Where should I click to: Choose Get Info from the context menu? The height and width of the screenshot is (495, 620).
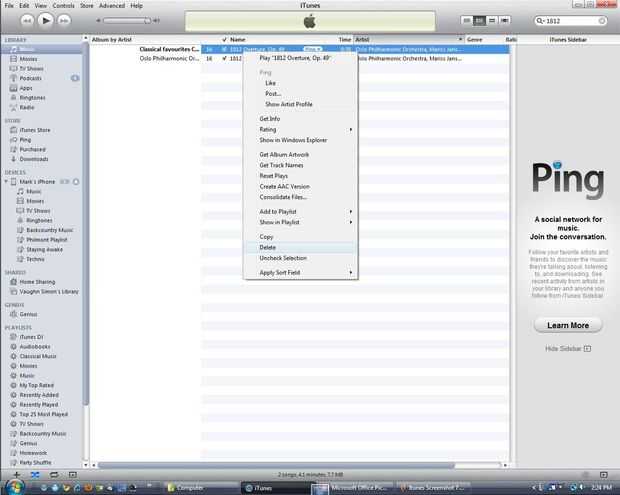[x=301, y=119]
